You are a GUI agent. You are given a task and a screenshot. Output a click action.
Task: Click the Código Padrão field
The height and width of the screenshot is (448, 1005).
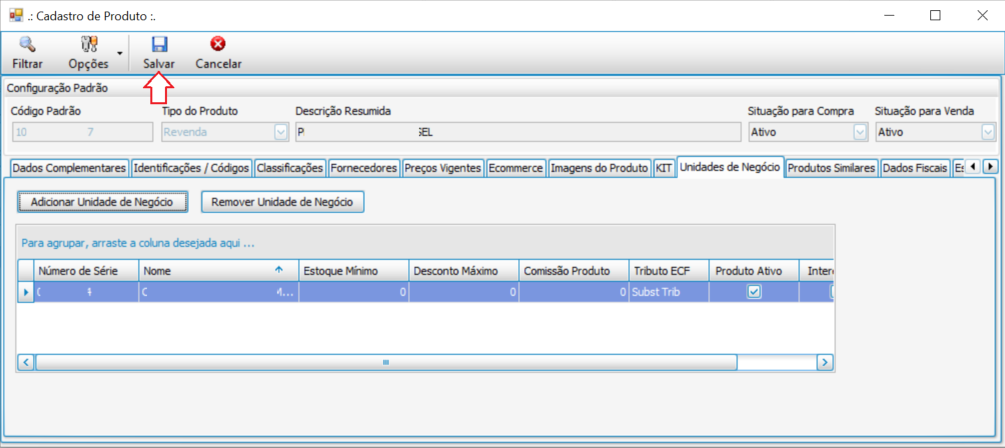click(x=81, y=132)
